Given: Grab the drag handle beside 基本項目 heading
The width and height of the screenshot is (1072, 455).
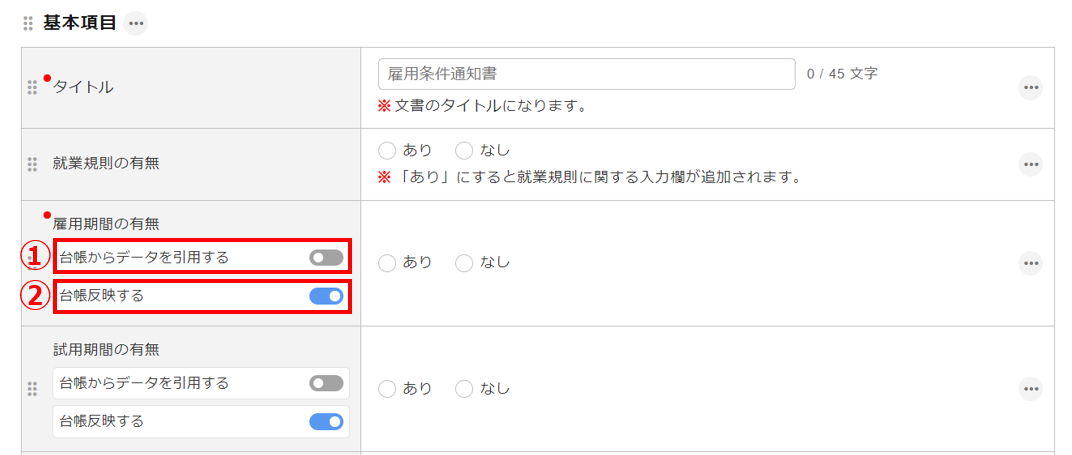Looking at the screenshot, I should (28, 23).
